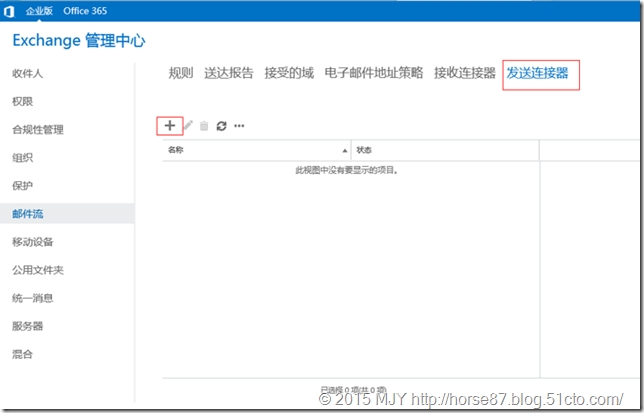Click the Office logo icon at top left
Viewport: 644px width, 413px height.
9,11
